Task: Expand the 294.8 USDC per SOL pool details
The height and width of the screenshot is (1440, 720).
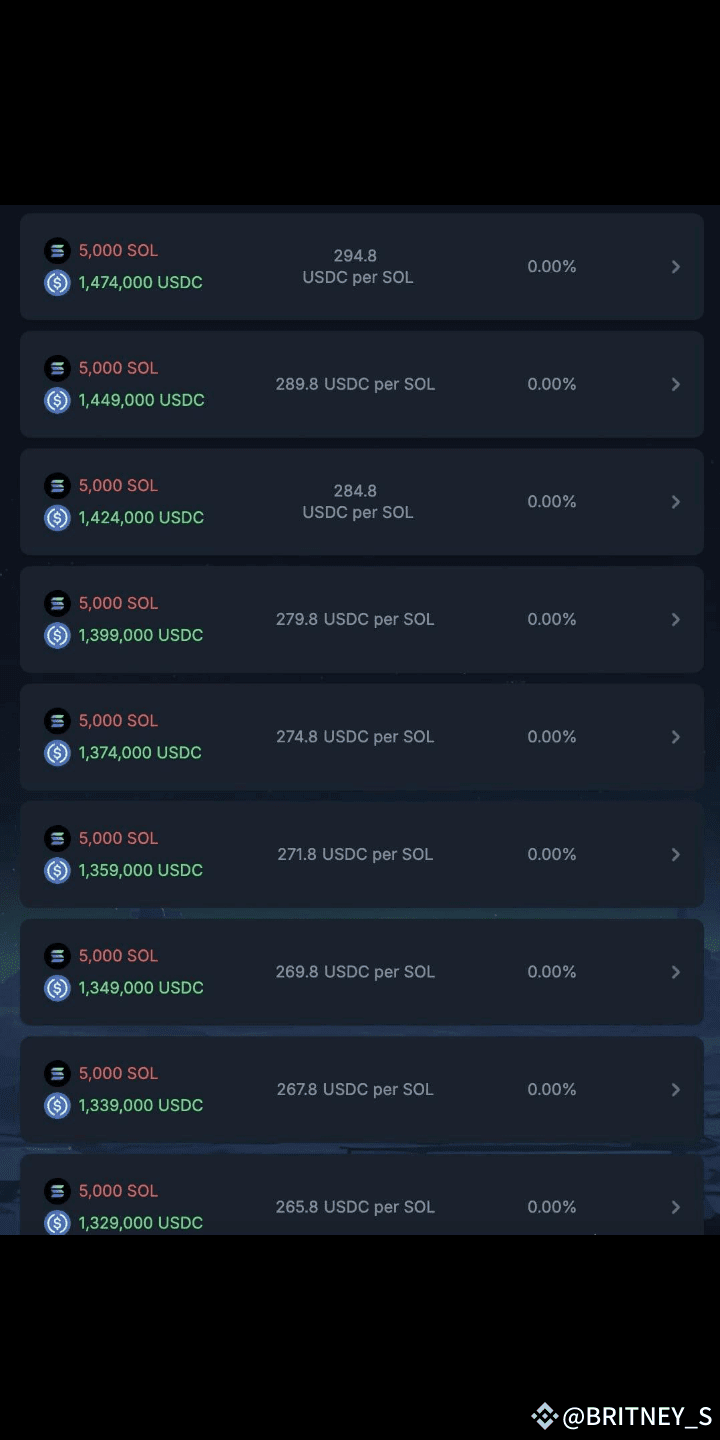Action: (x=675, y=267)
